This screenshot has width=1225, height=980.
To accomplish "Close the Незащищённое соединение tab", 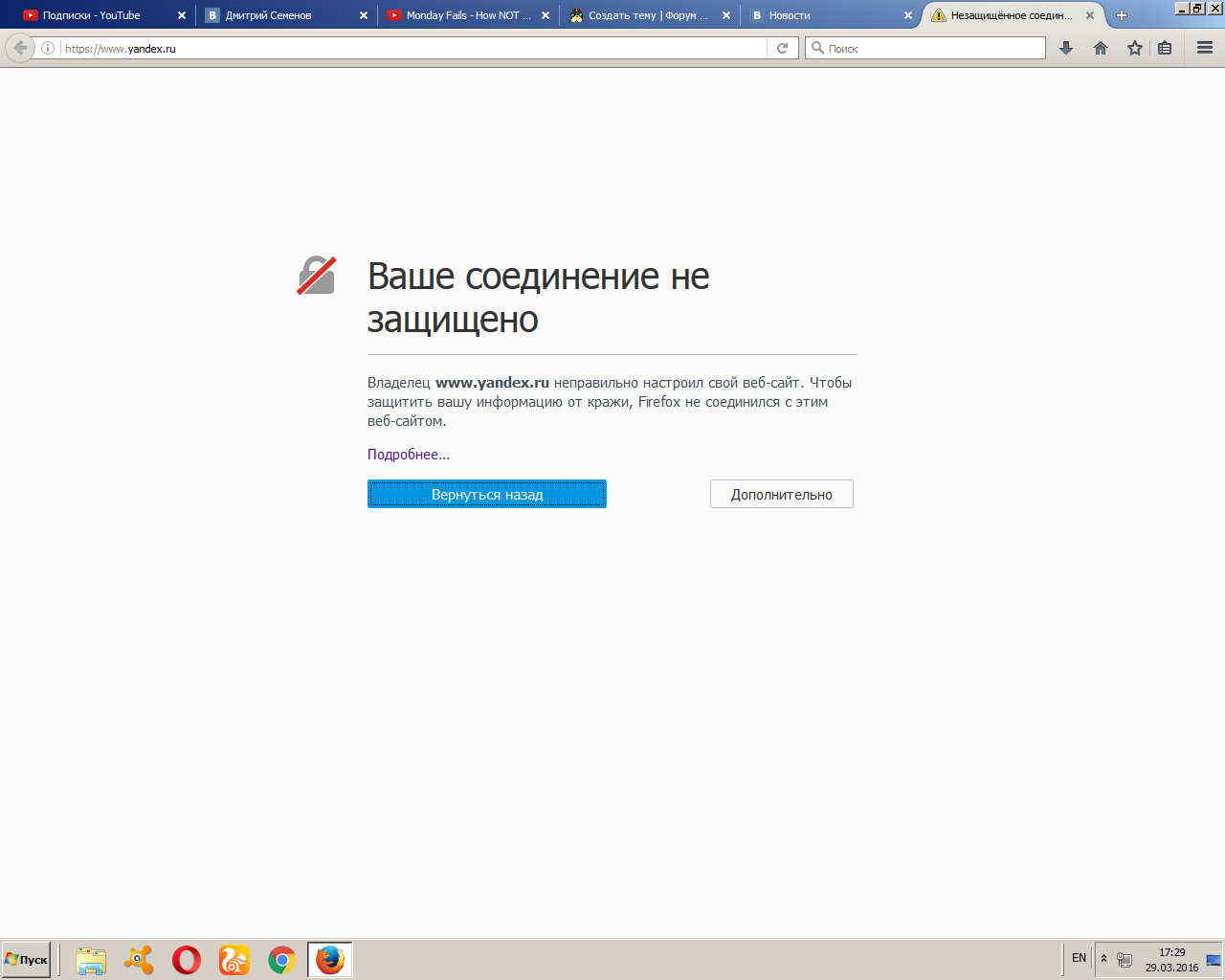I will pos(1089,15).
